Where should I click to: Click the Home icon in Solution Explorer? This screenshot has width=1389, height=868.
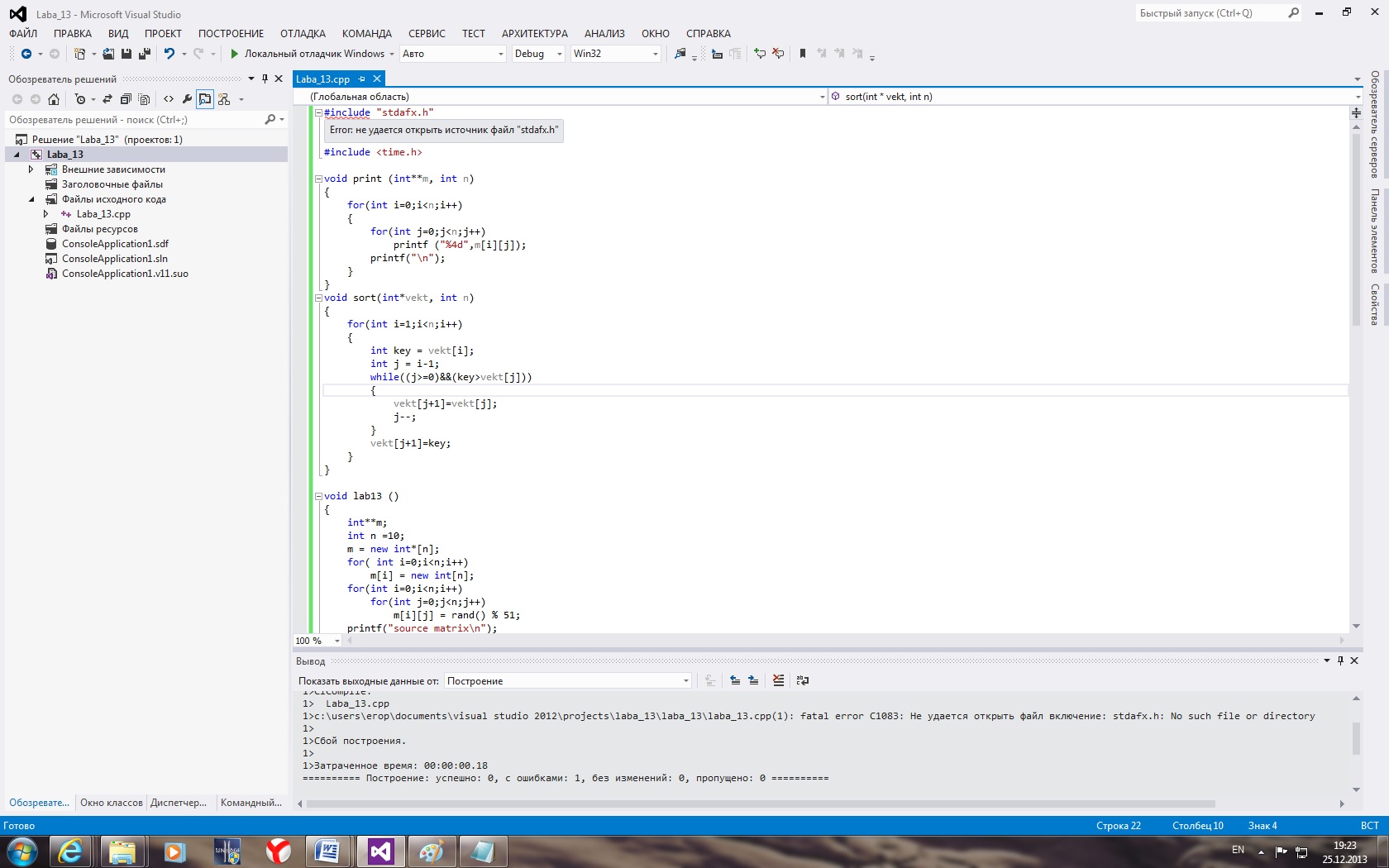point(54,99)
